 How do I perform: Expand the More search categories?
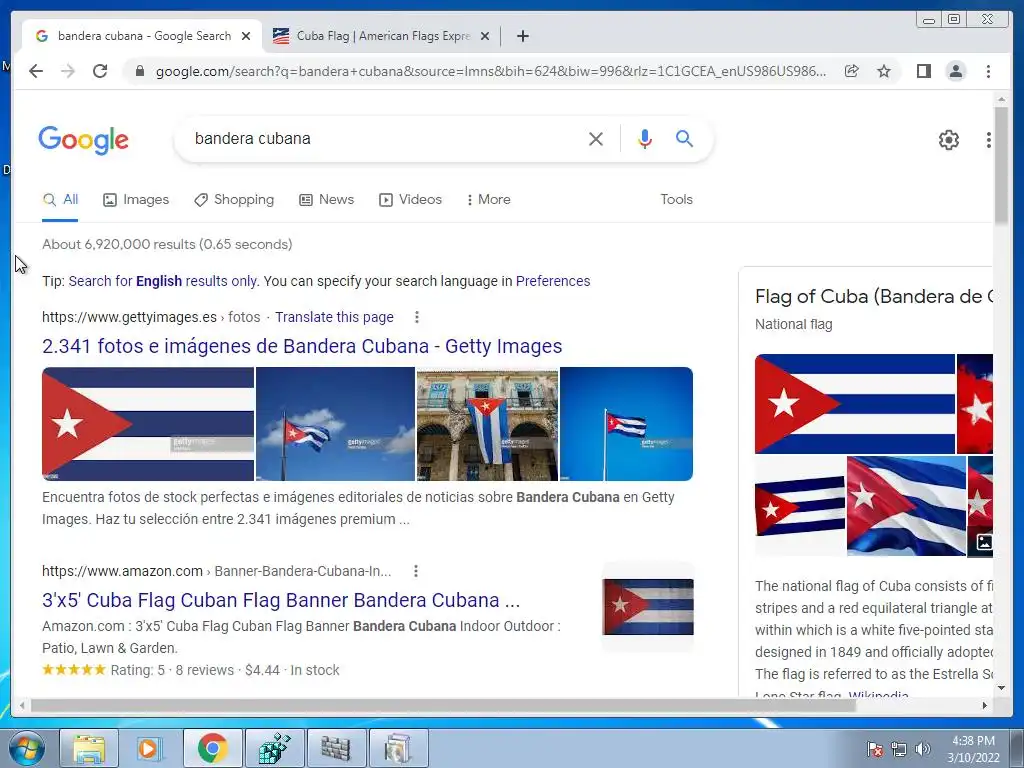coord(488,200)
